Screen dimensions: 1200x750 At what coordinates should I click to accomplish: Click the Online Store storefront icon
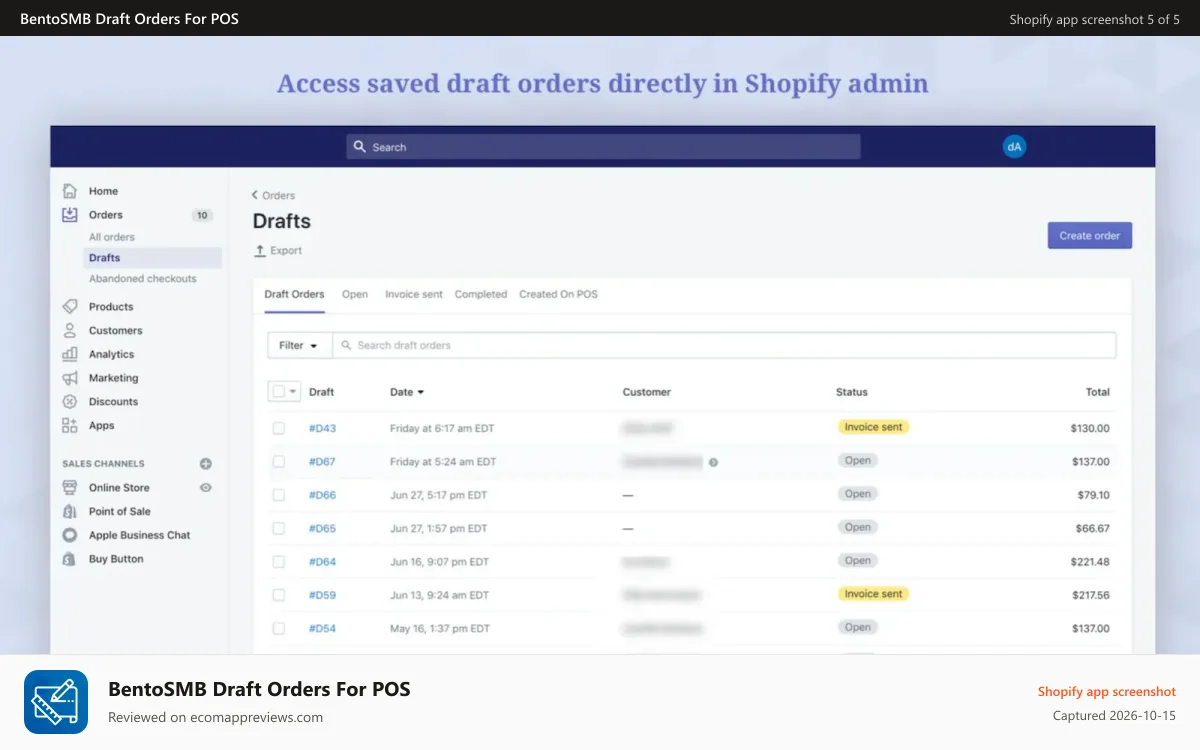(70, 488)
